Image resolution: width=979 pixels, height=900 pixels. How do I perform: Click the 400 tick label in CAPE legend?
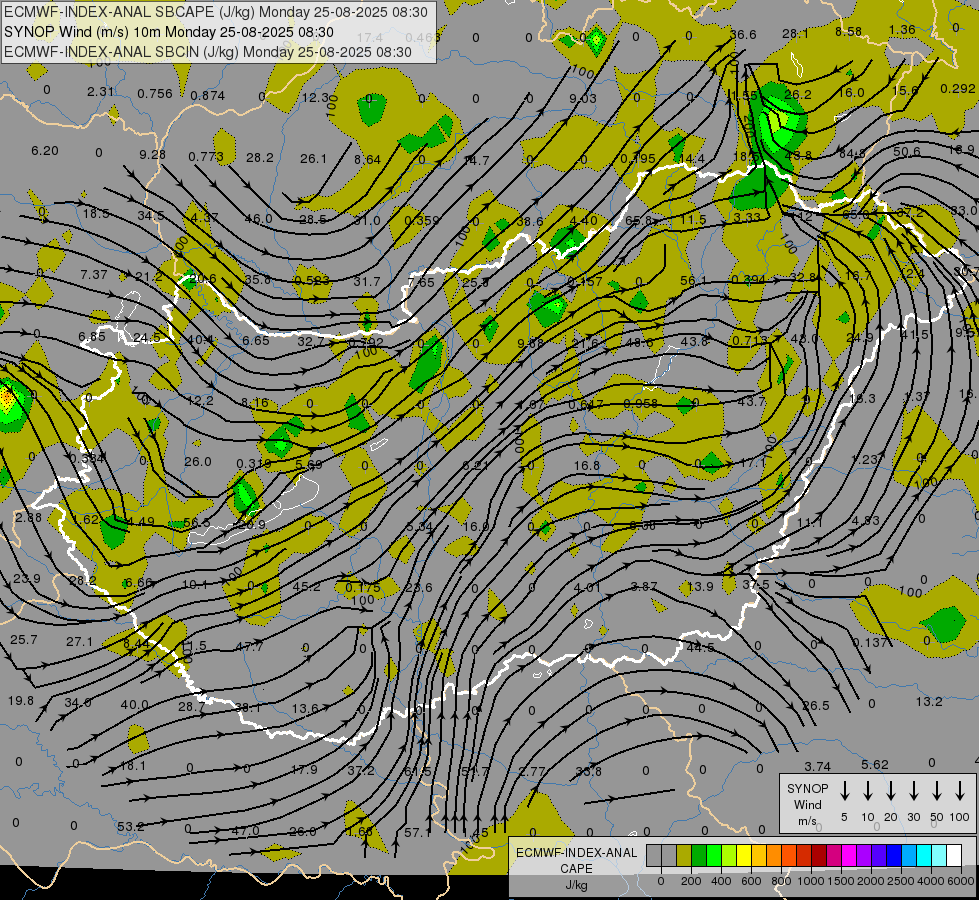(x=721, y=881)
